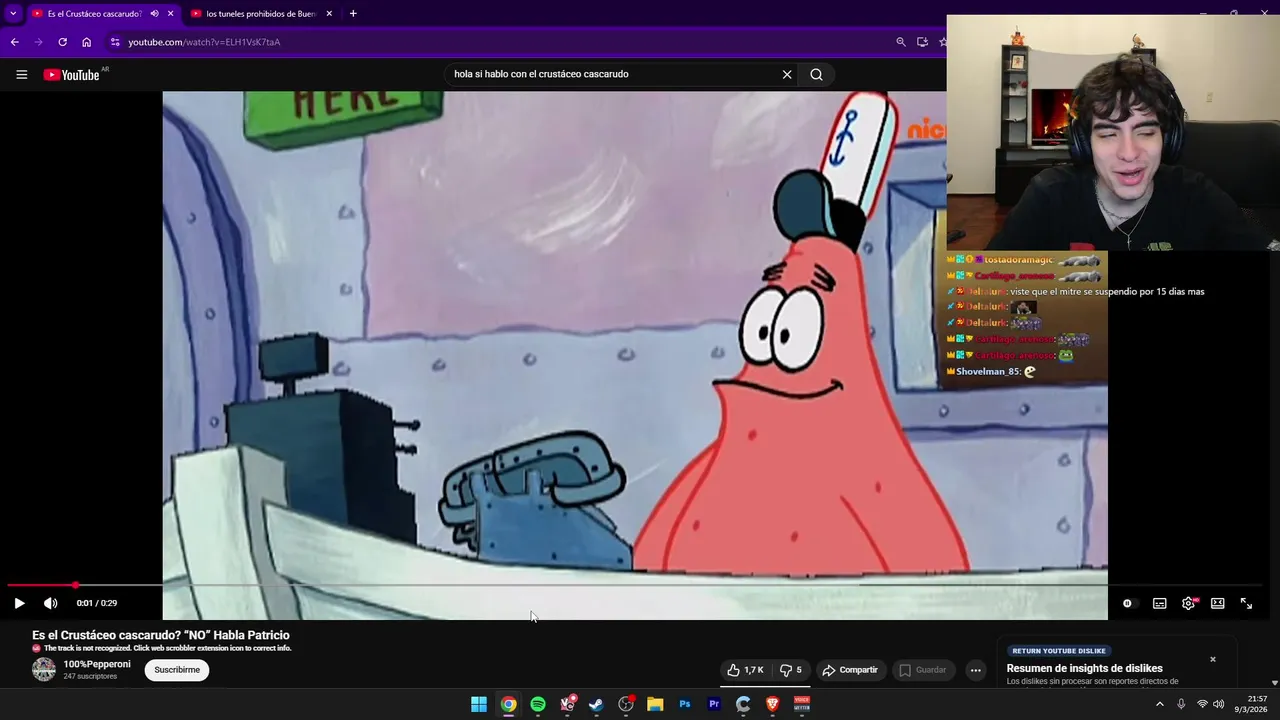Open the 100%Pepperoni channel name link
This screenshot has height=720, width=1280.
pyautogui.click(x=97, y=664)
